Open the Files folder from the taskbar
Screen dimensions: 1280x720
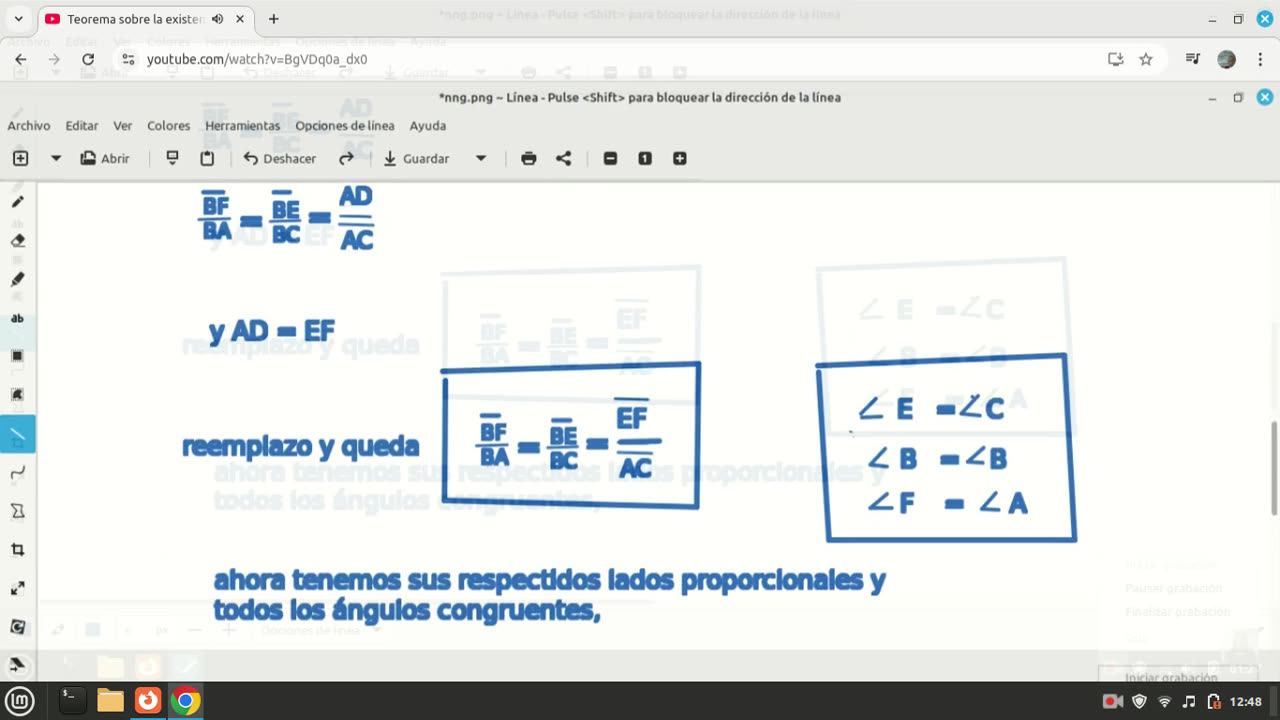[110, 701]
